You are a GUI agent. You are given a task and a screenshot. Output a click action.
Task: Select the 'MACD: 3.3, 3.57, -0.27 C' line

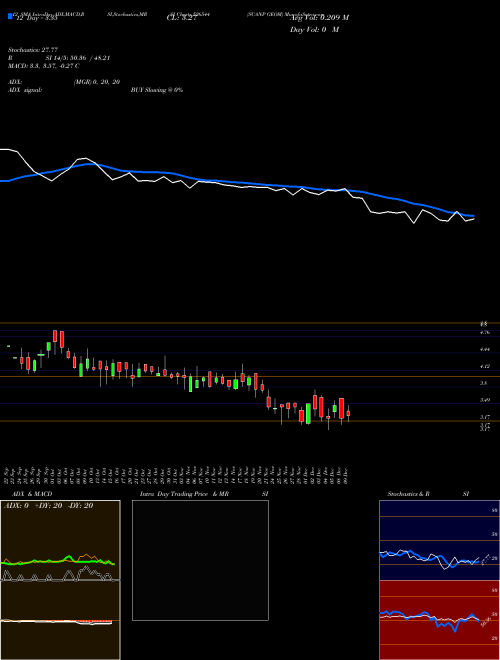pyautogui.click(x=44, y=66)
